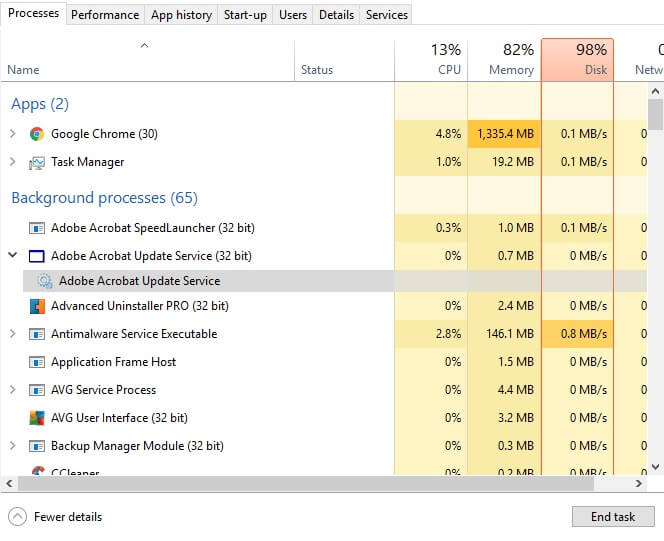Click the Adobe Acrobat SpeedLauncher icon
Screen dimensions: 664x541
click(37, 229)
